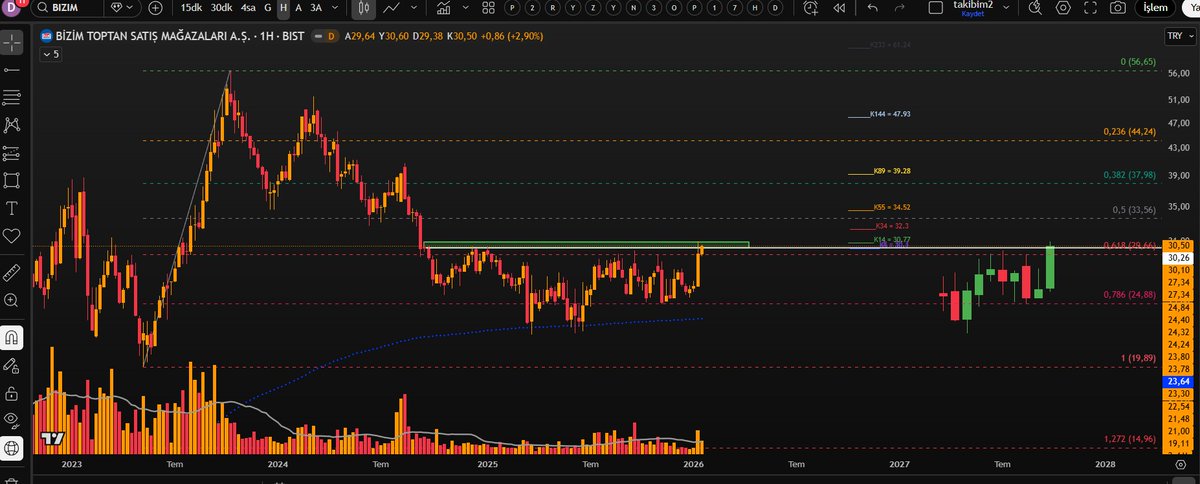The width and height of the screenshot is (1200, 484).
Task: Open the forecasting and measurement tools
Action: coord(13,153)
